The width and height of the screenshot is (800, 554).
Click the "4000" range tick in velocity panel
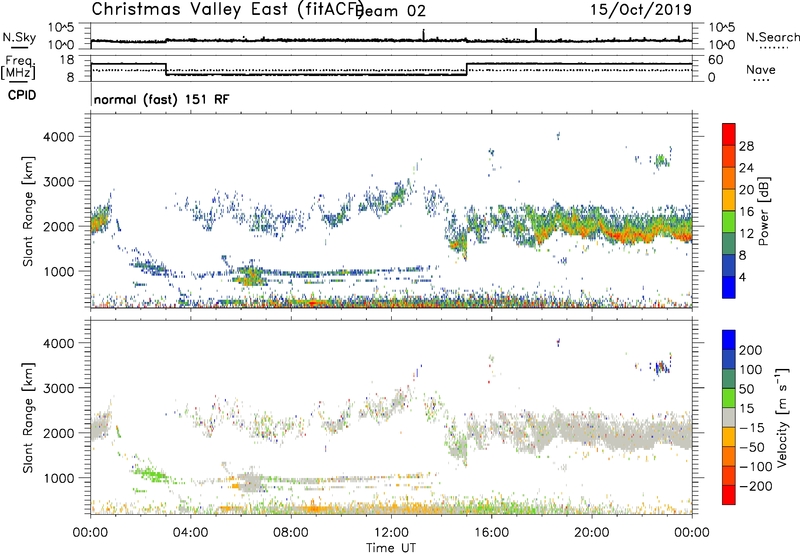(59, 343)
